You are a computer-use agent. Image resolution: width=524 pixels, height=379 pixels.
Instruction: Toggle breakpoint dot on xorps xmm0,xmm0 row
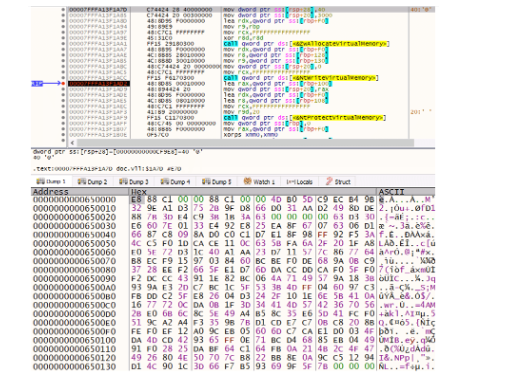point(63,135)
